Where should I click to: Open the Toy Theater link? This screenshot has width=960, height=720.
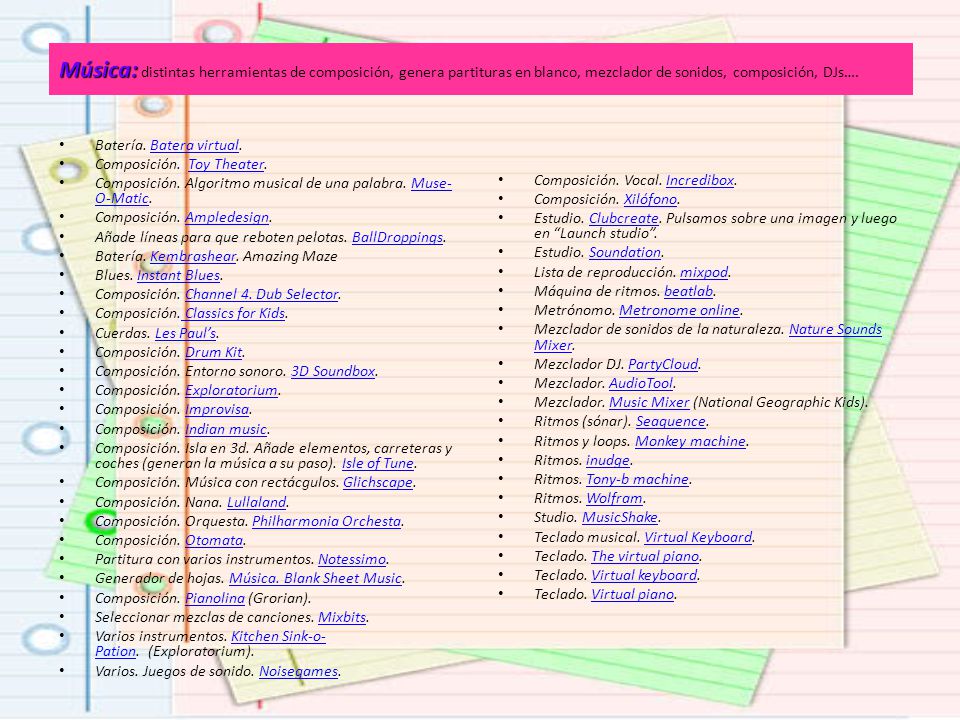point(226,164)
